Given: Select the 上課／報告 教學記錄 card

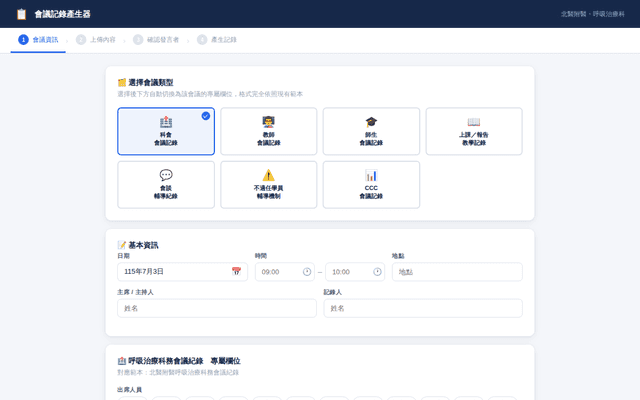Looking at the screenshot, I should [474, 131].
